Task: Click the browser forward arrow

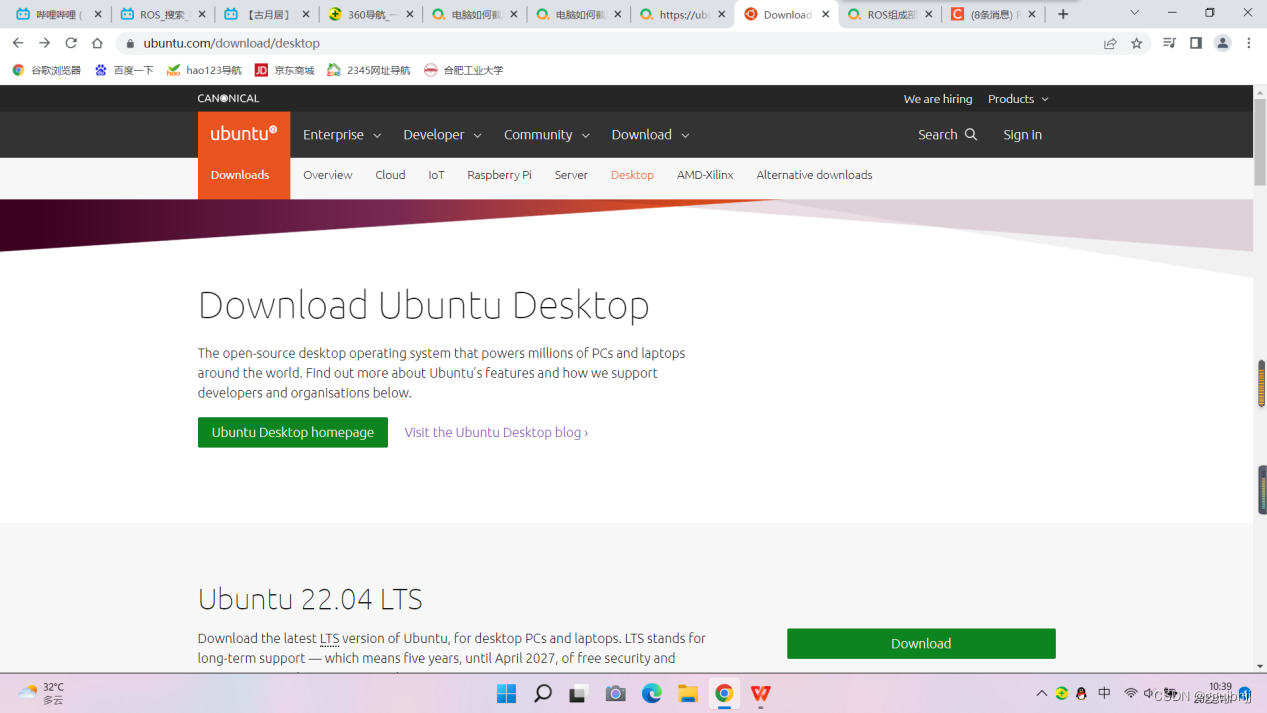Action: [44, 43]
